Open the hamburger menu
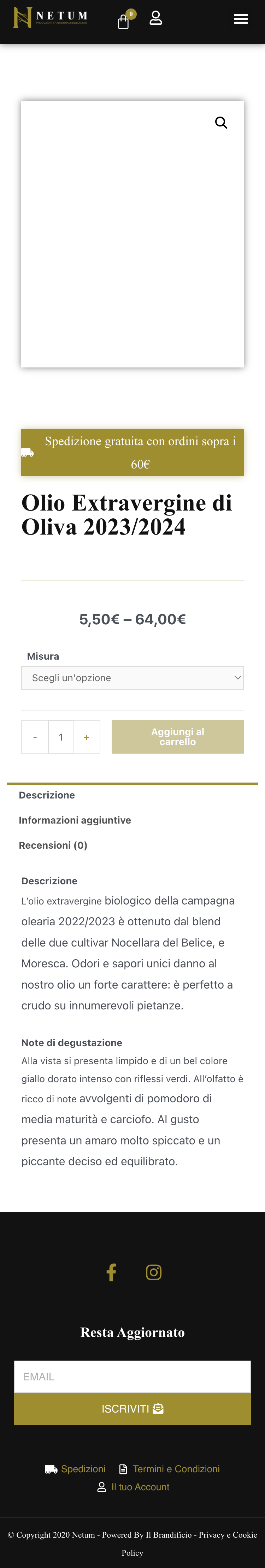 [x=241, y=19]
